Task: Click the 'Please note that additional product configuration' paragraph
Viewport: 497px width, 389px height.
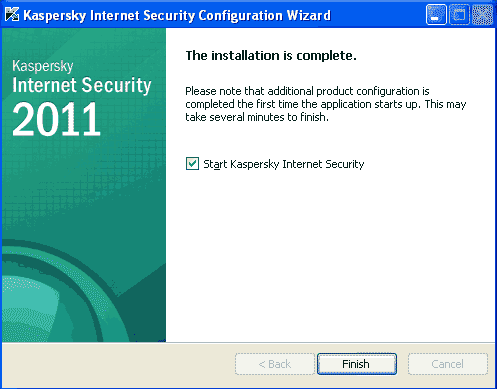Action: coord(326,104)
